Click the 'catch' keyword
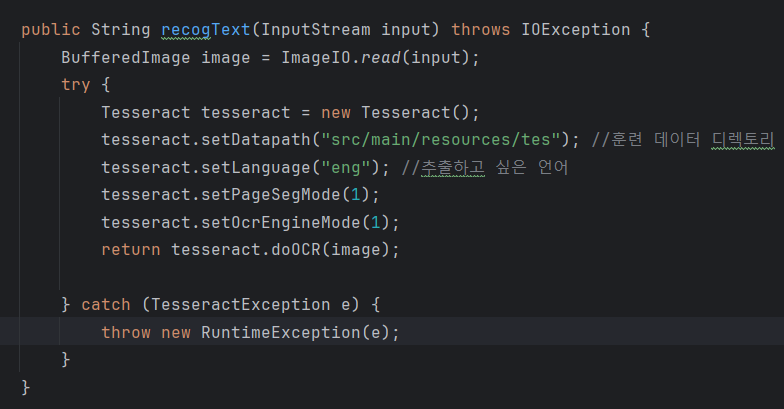The width and height of the screenshot is (784, 409). coord(106,304)
